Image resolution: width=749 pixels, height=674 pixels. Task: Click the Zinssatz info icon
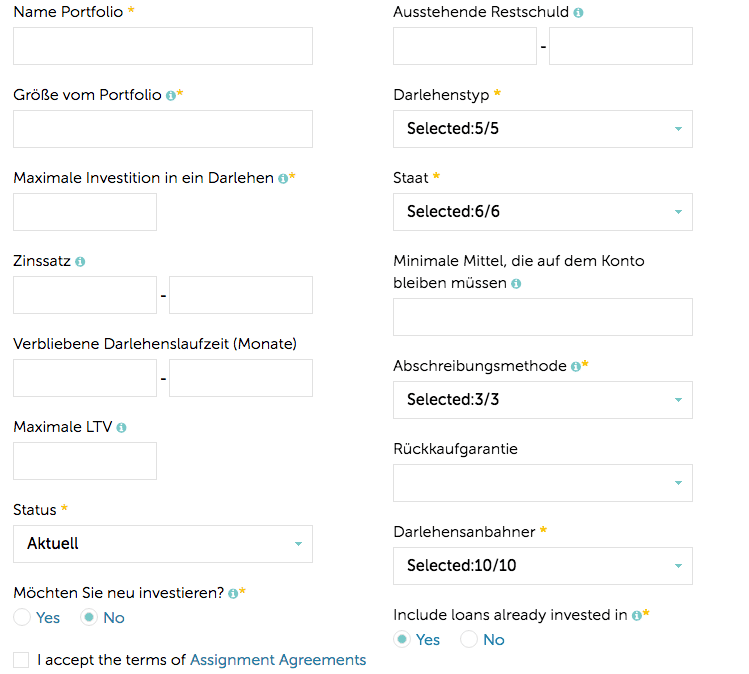click(x=80, y=262)
